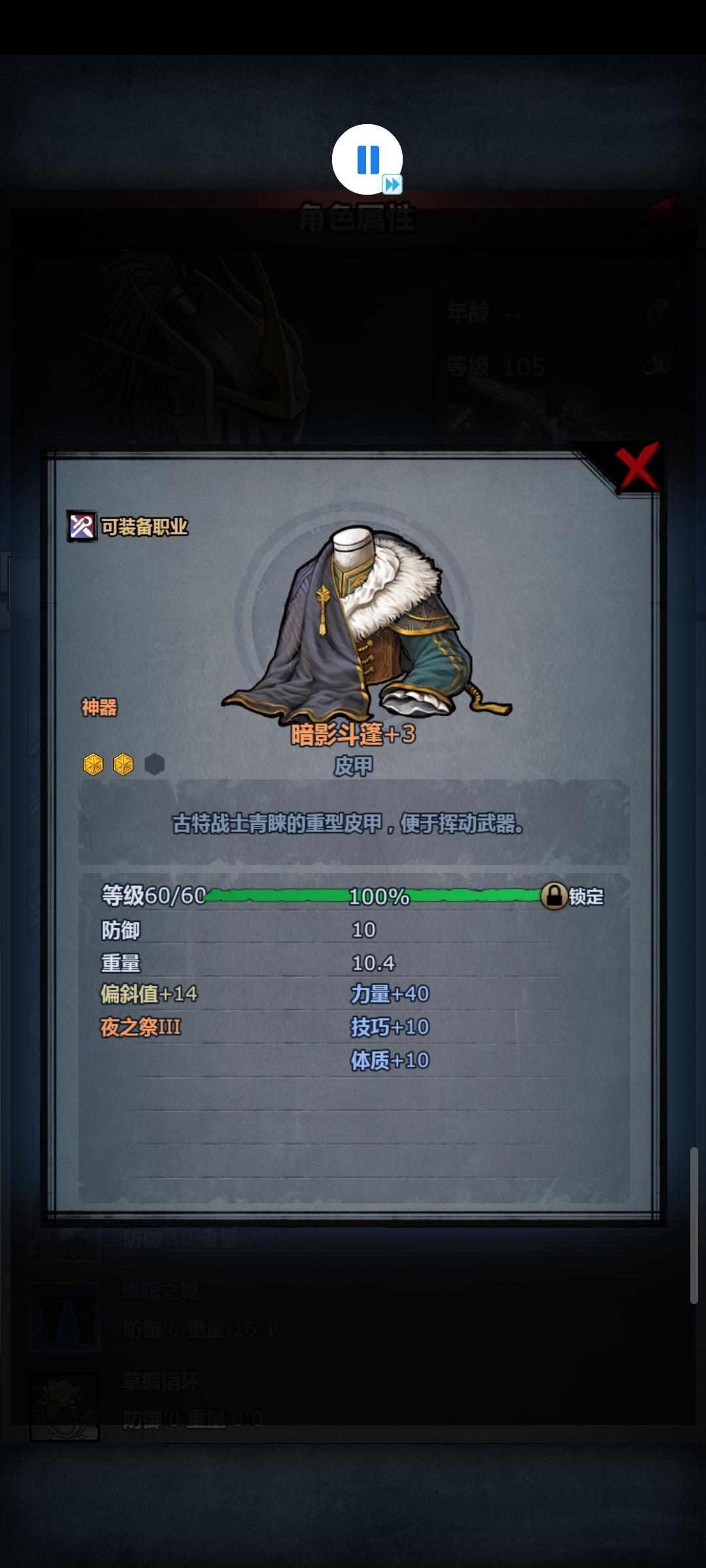Click the right-side scrollbar
Viewport: 706px width, 1568px height.
tap(694, 1226)
